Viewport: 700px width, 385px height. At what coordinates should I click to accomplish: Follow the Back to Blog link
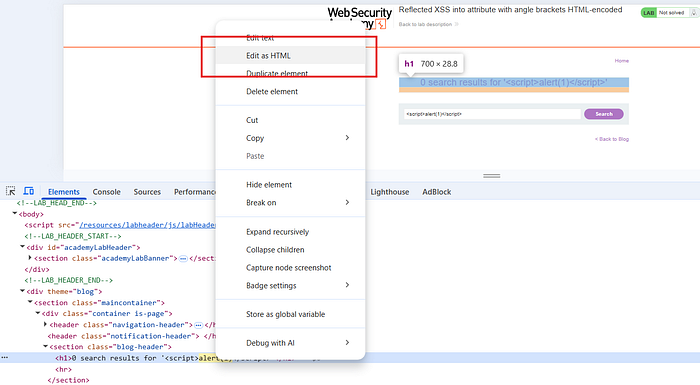pos(612,139)
